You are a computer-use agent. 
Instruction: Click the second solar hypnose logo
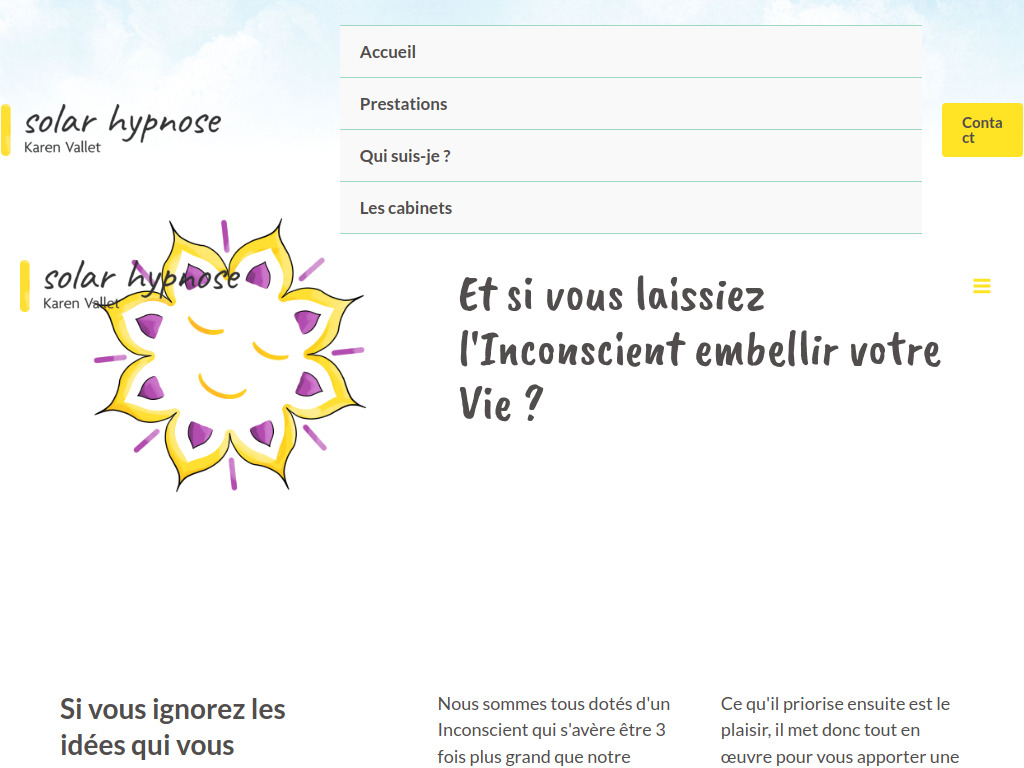(x=140, y=279)
